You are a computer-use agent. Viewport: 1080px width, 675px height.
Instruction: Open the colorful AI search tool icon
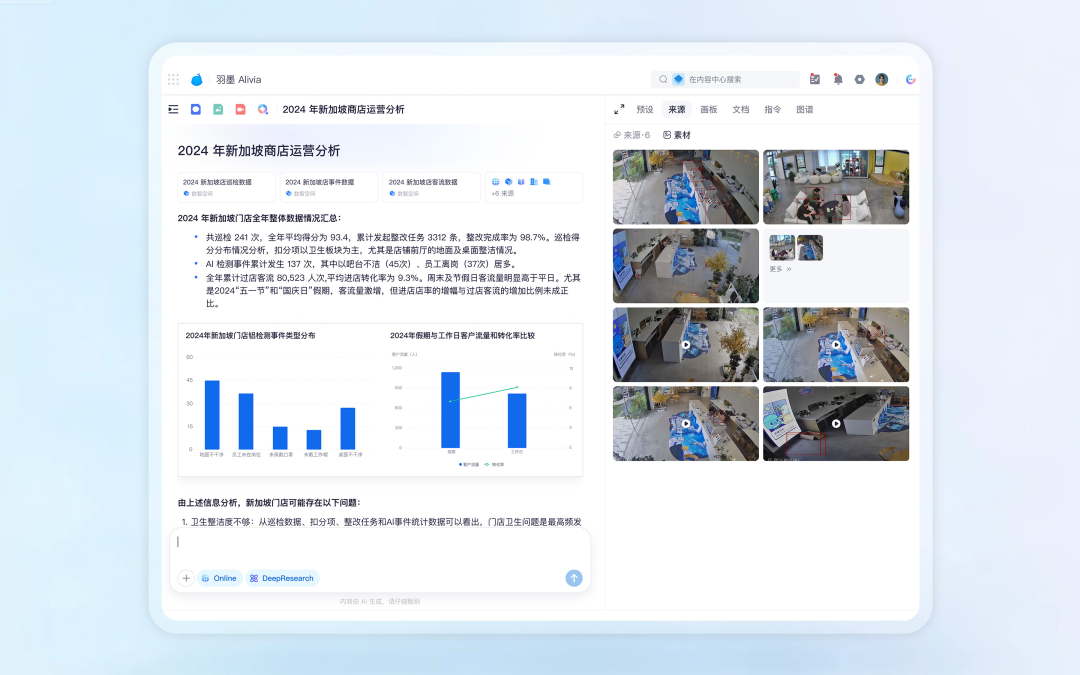263,110
